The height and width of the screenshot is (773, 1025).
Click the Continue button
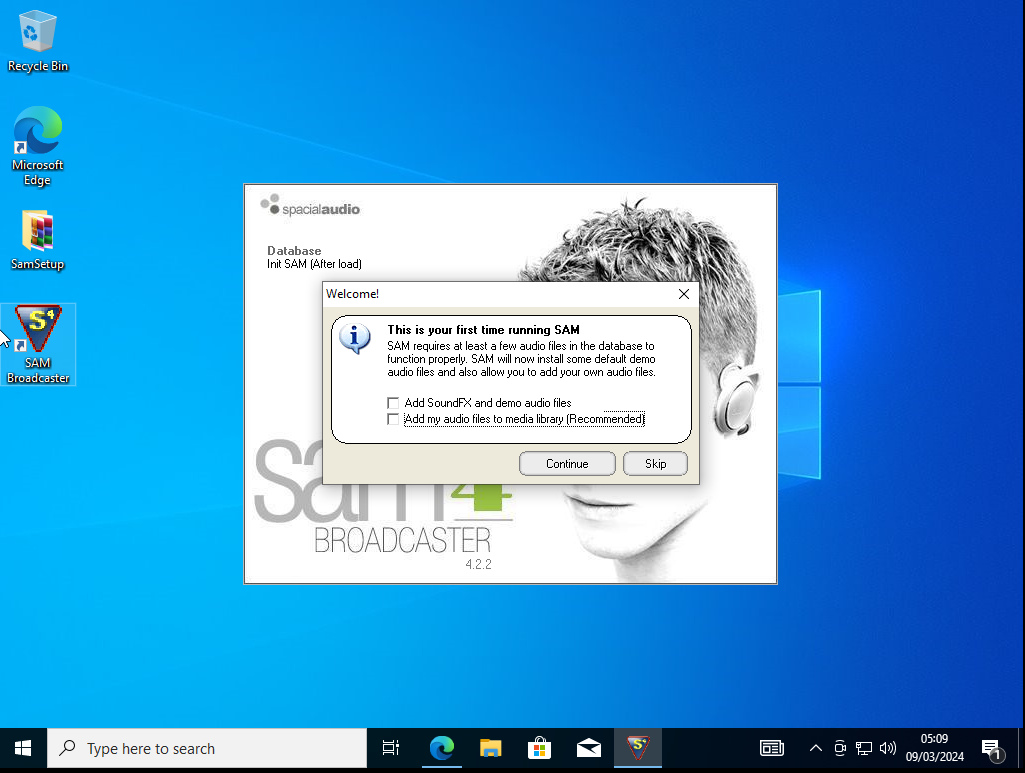tap(567, 464)
